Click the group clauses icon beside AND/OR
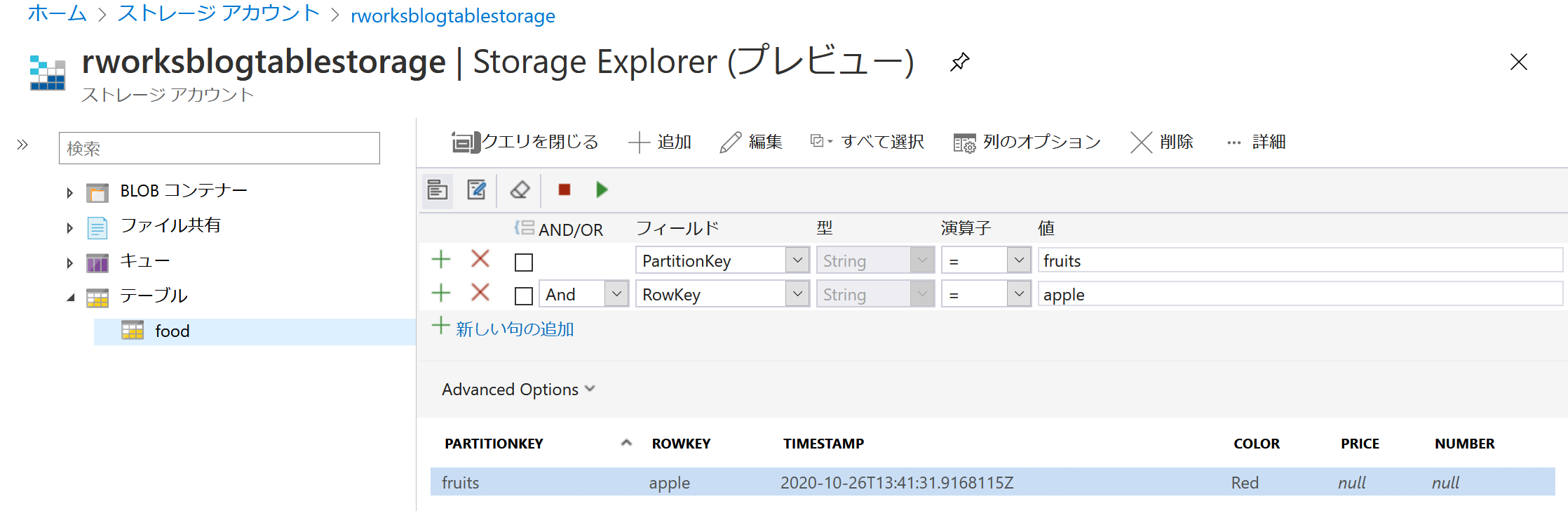 pos(525,227)
